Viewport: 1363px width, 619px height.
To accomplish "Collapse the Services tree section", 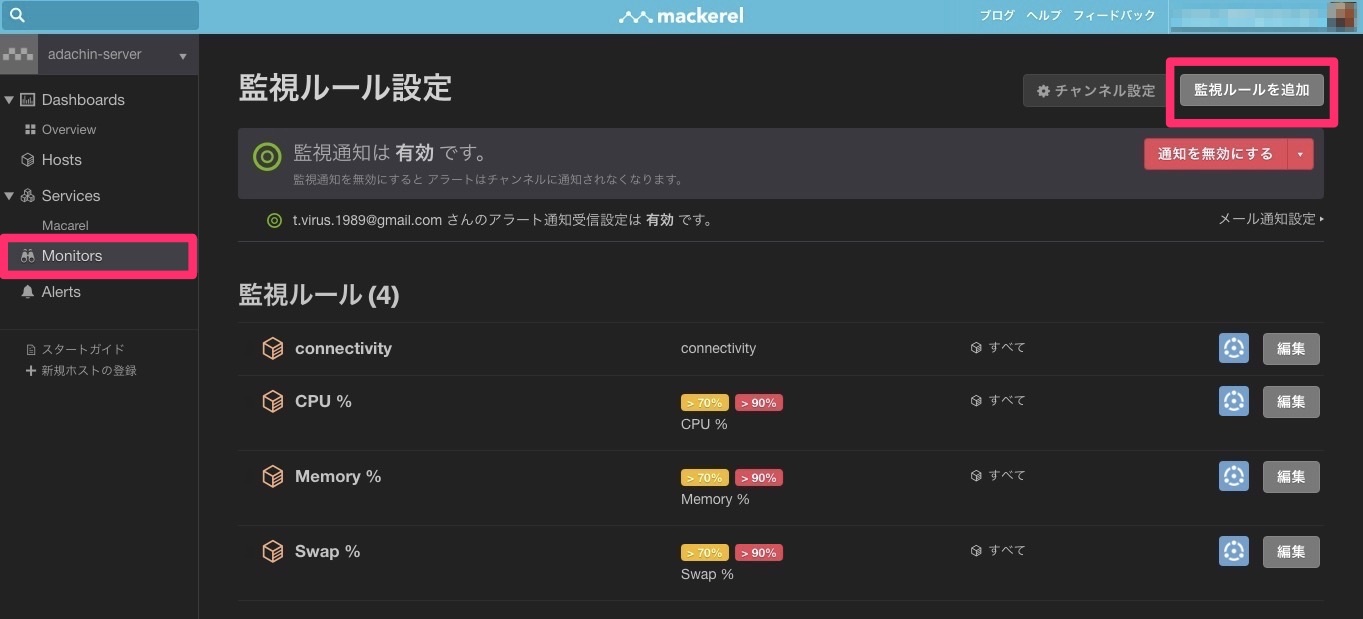I will tap(10, 196).
